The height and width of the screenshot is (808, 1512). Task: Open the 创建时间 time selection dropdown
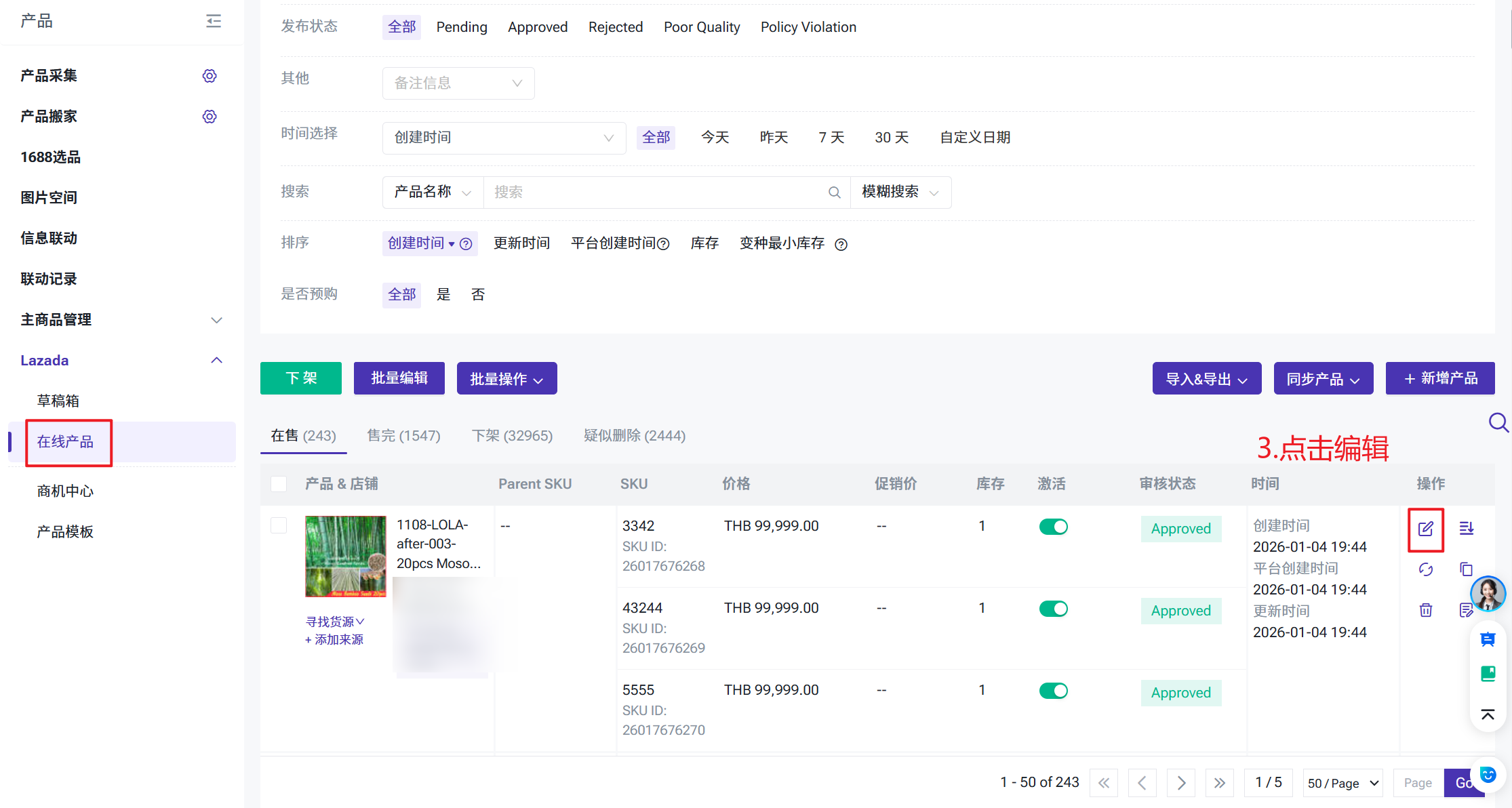[x=503, y=138]
